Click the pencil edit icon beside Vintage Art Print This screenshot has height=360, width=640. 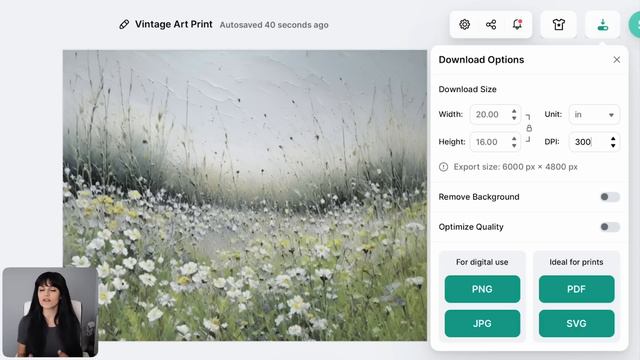coord(124,24)
